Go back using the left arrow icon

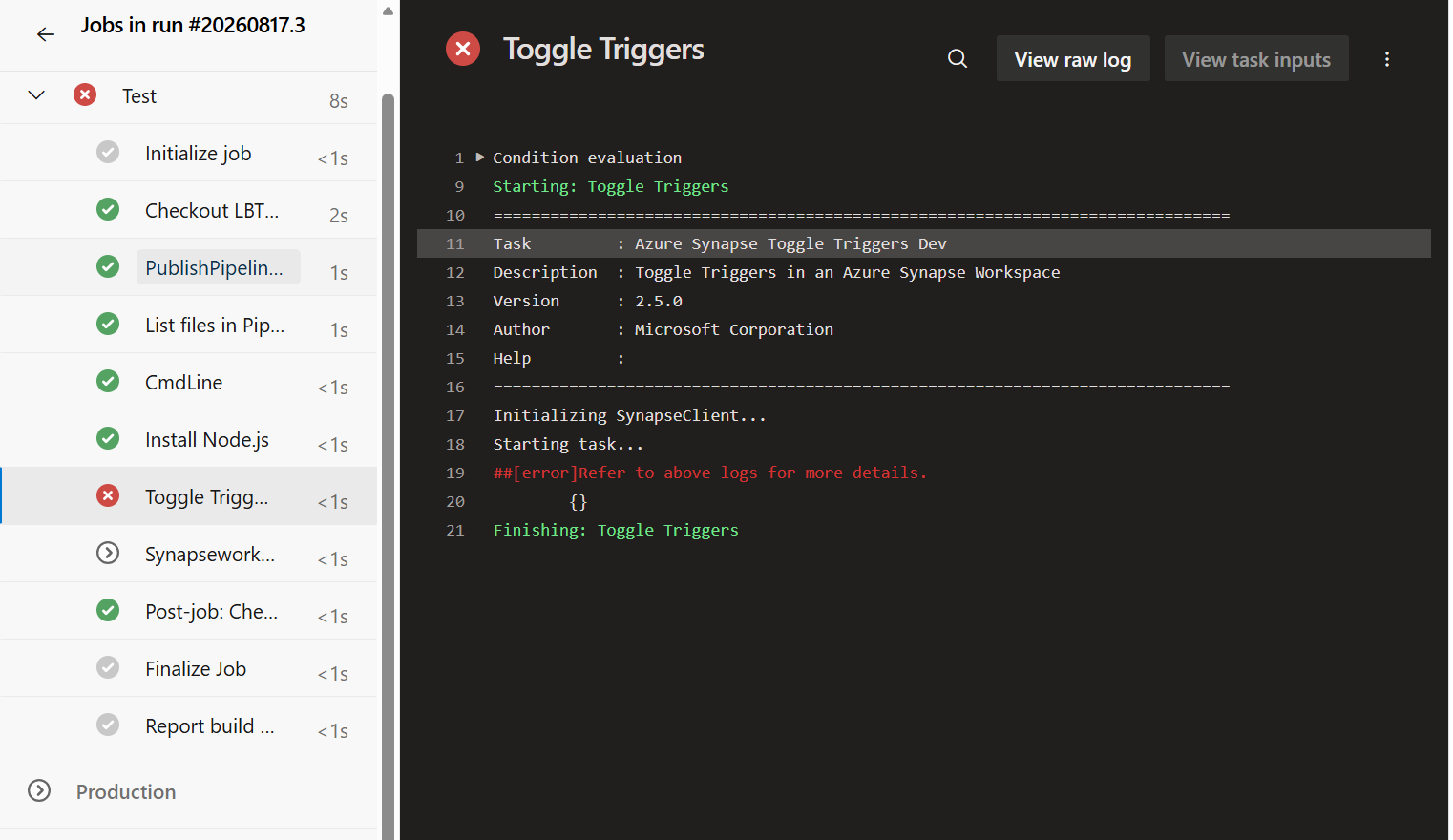pos(46,34)
